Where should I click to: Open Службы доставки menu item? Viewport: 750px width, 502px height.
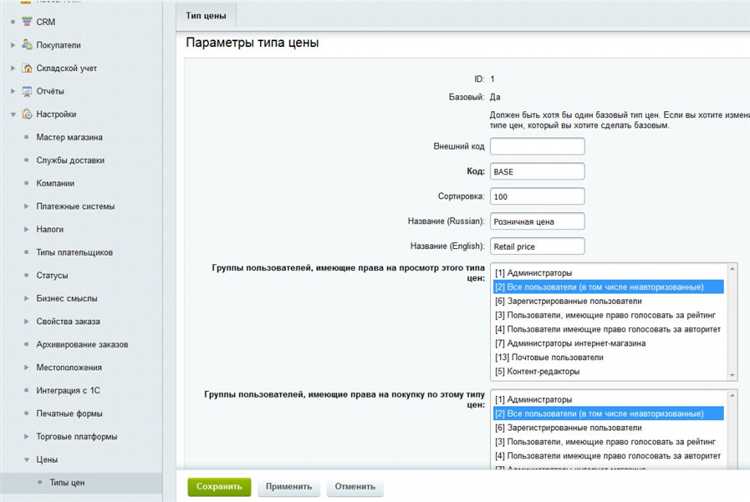(x=70, y=160)
